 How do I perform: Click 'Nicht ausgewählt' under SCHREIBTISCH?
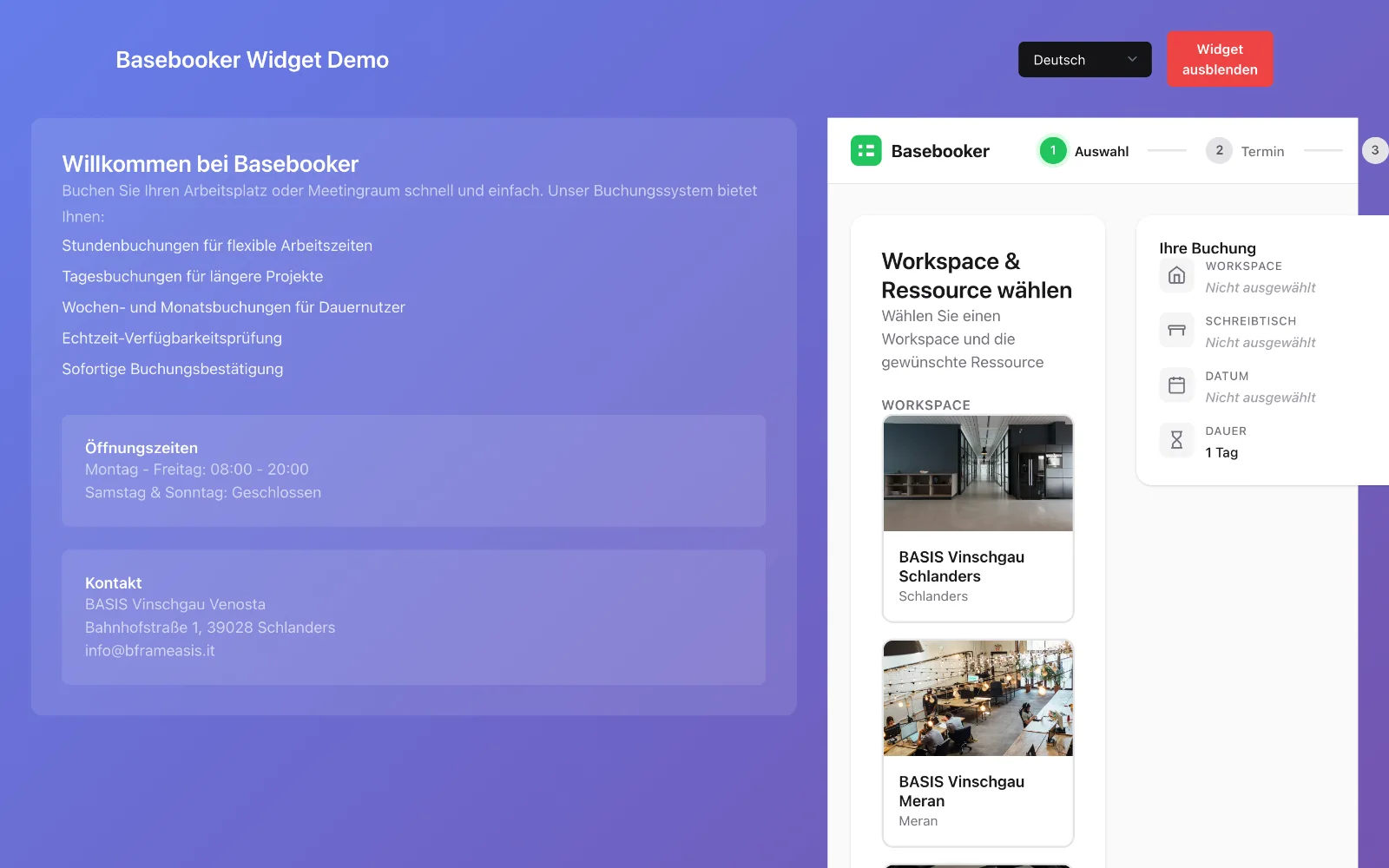[x=1261, y=343]
